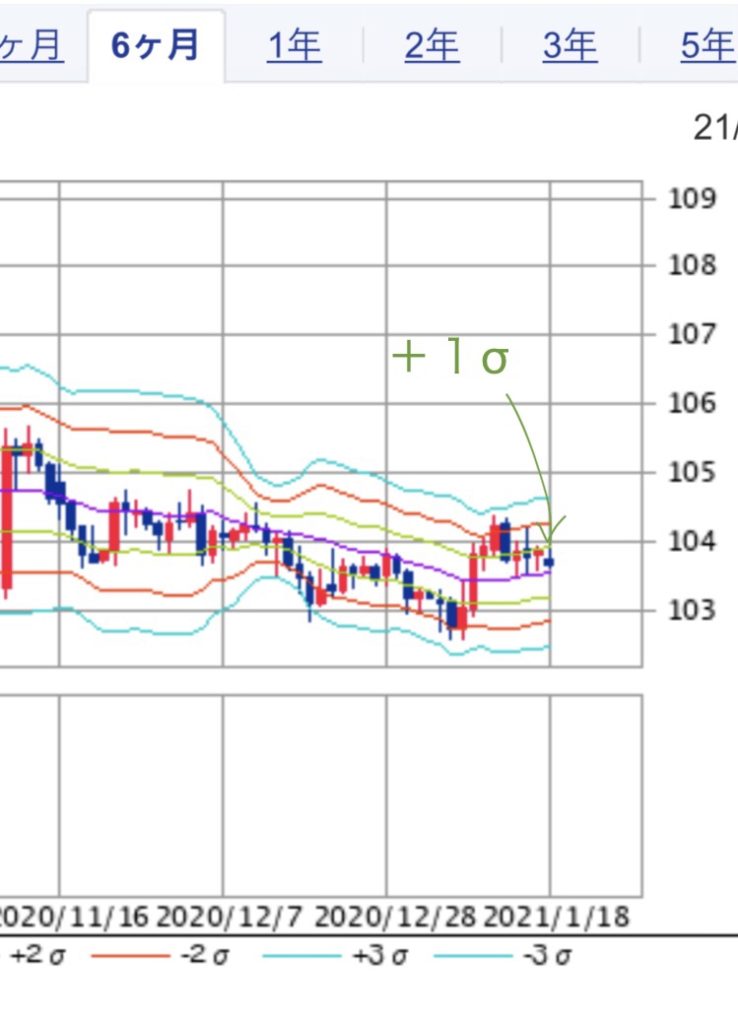Screen dimensions: 738x1024
Task: Select the 6ヶ月 chart period tab
Action: (155, 46)
